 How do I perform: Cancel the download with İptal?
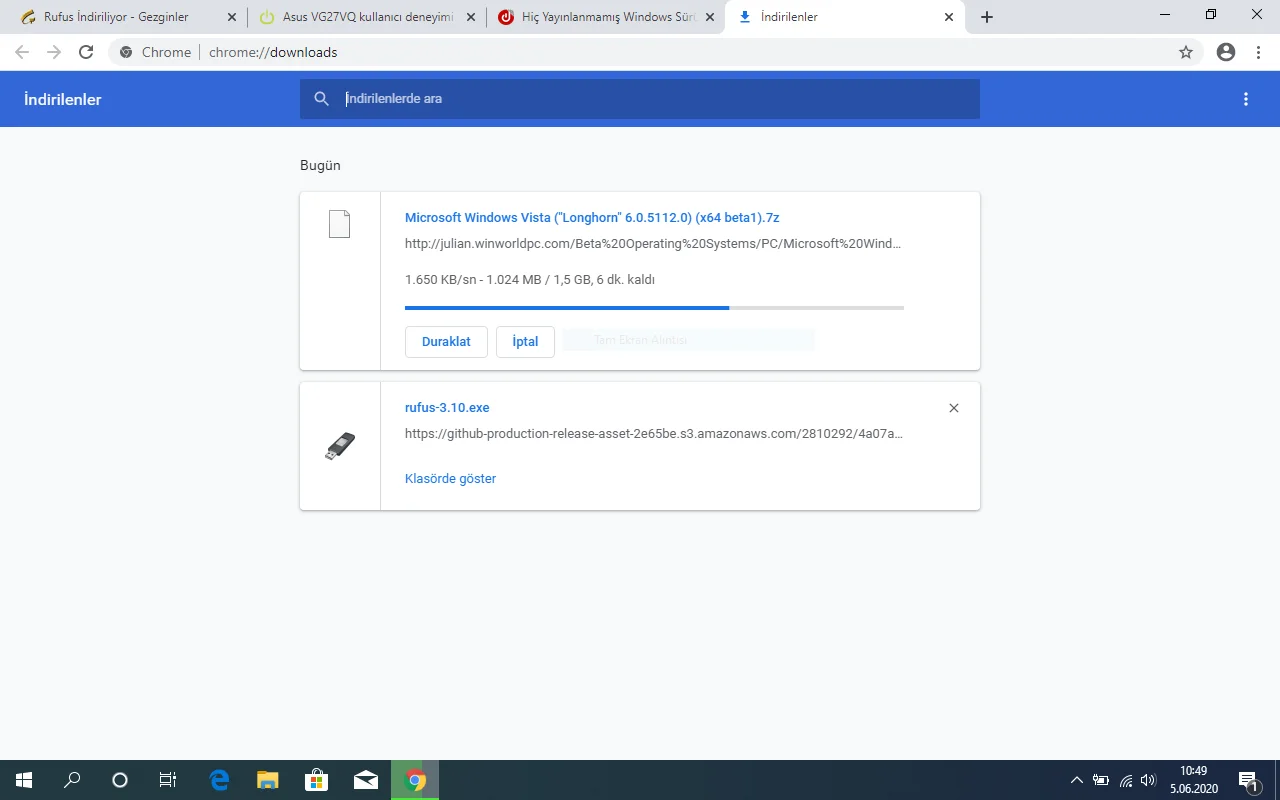tap(525, 341)
